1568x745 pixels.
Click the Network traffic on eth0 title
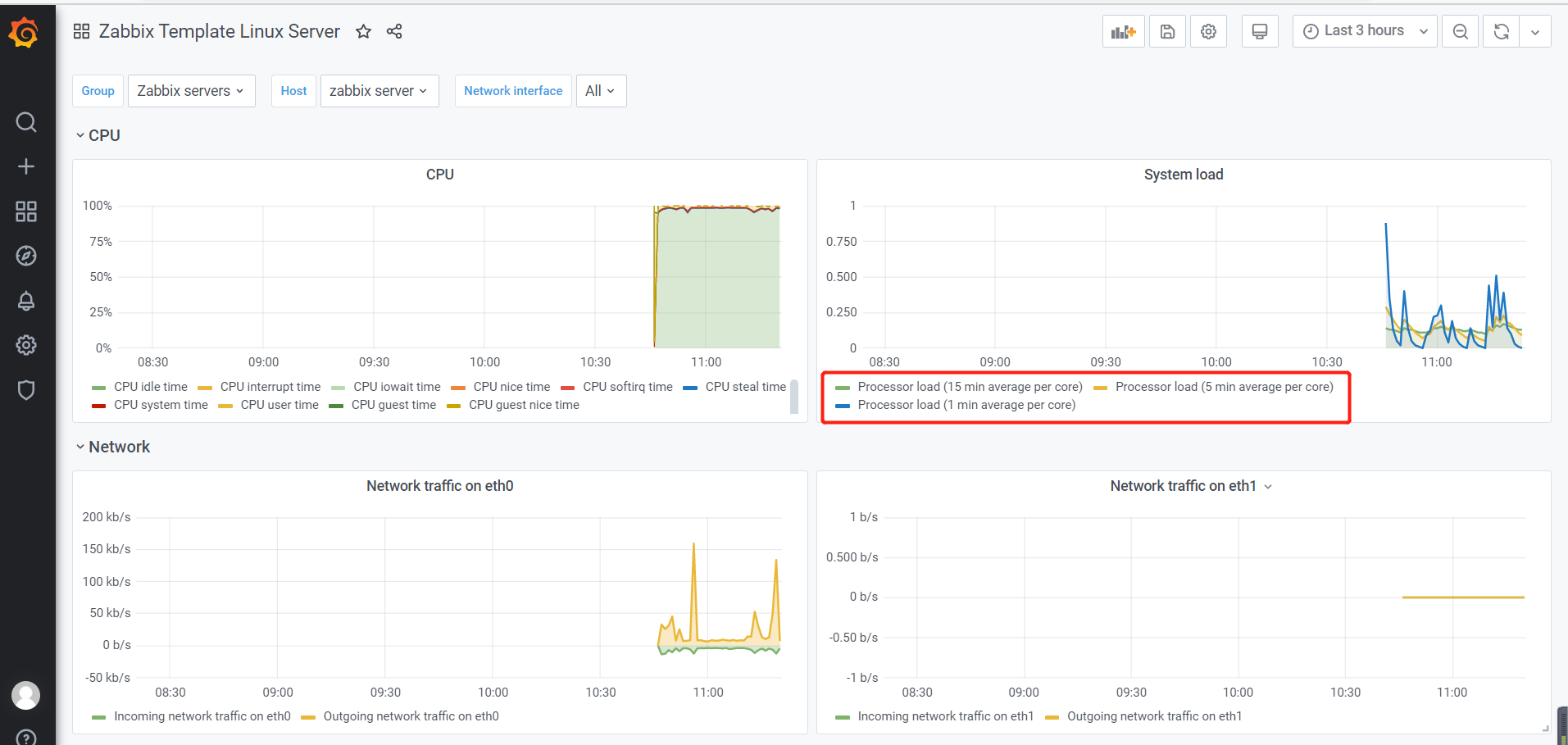440,486
